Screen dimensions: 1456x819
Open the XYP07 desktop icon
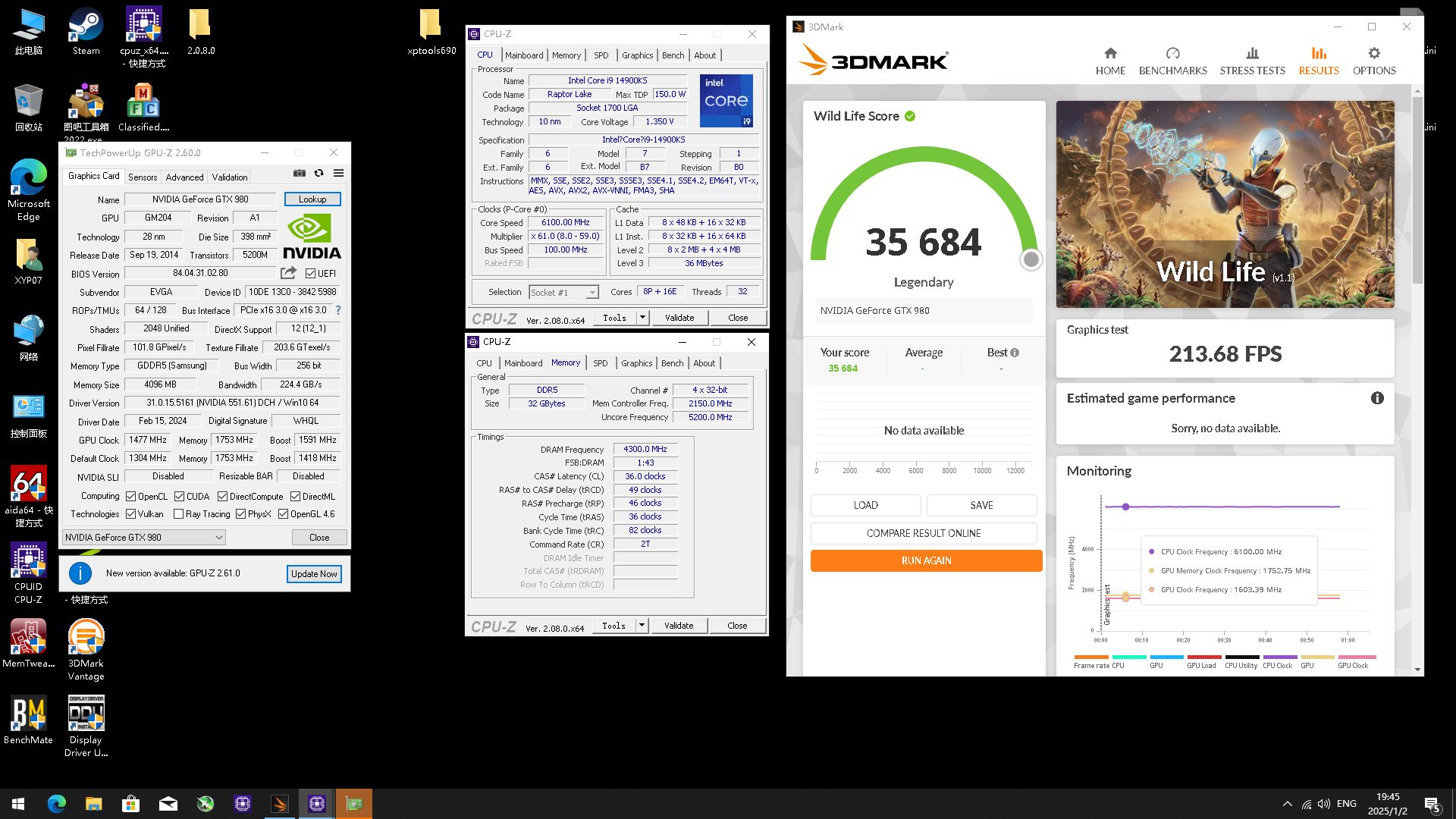pos(28,262)
